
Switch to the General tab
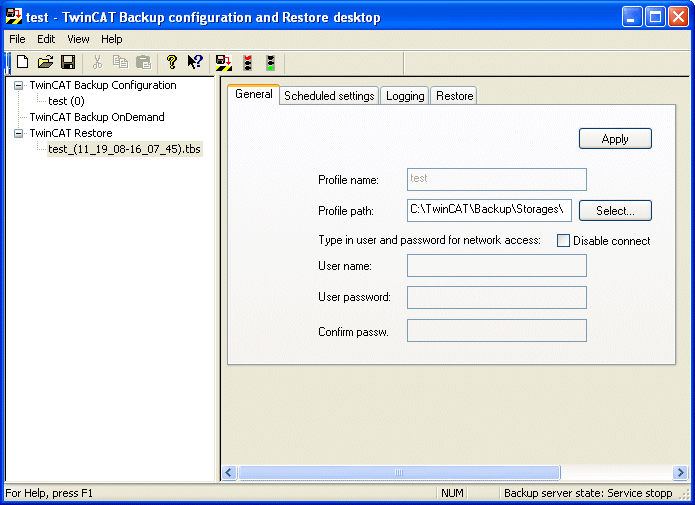click(254, 94)
